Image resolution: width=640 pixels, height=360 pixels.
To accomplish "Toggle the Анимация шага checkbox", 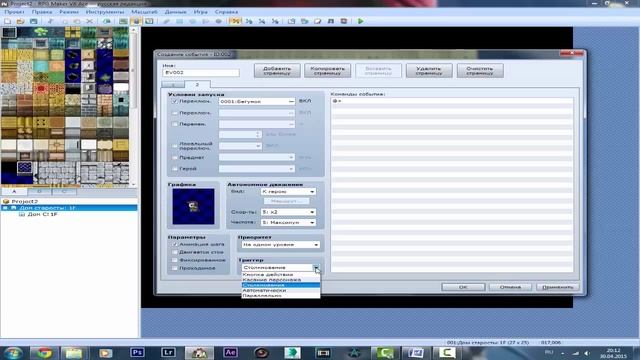I will (x=175, y=244).
